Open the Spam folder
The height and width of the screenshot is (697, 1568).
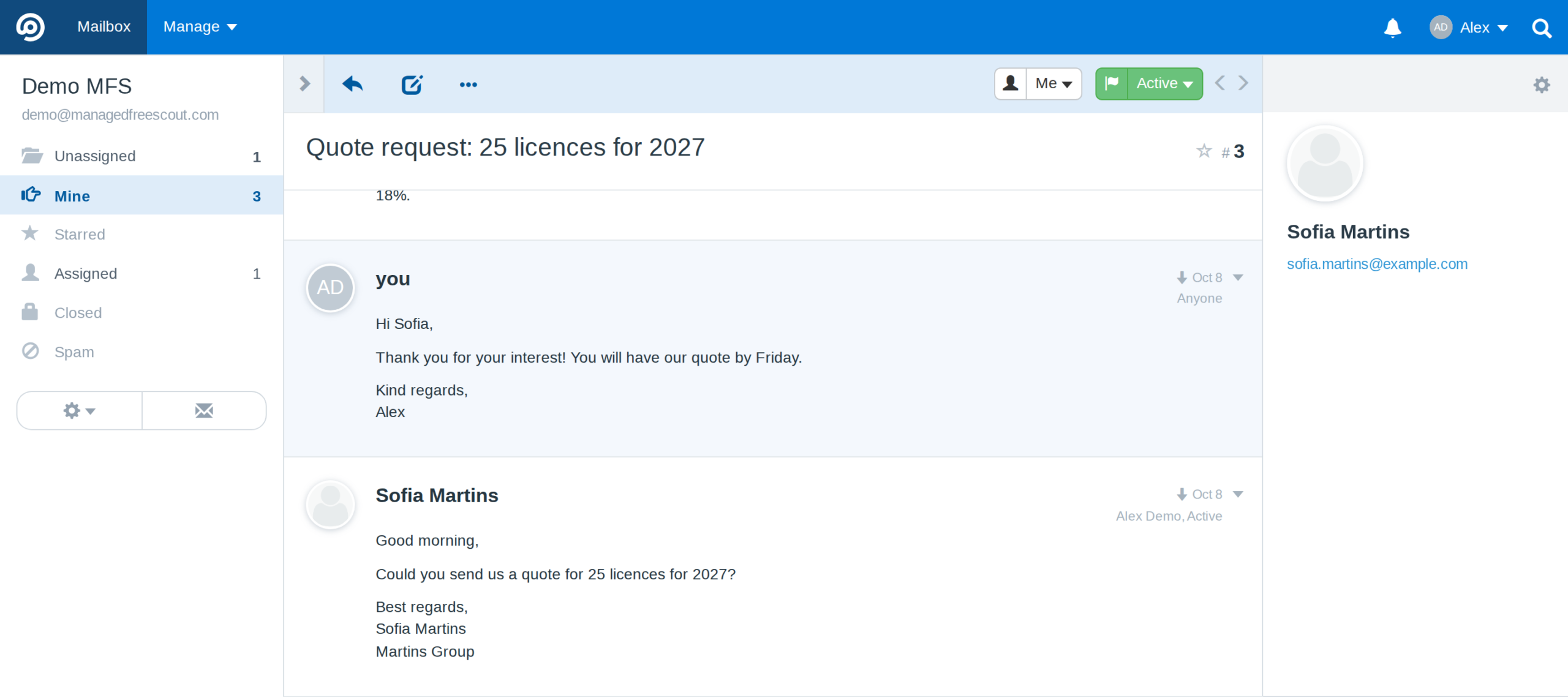pos(141,352)
